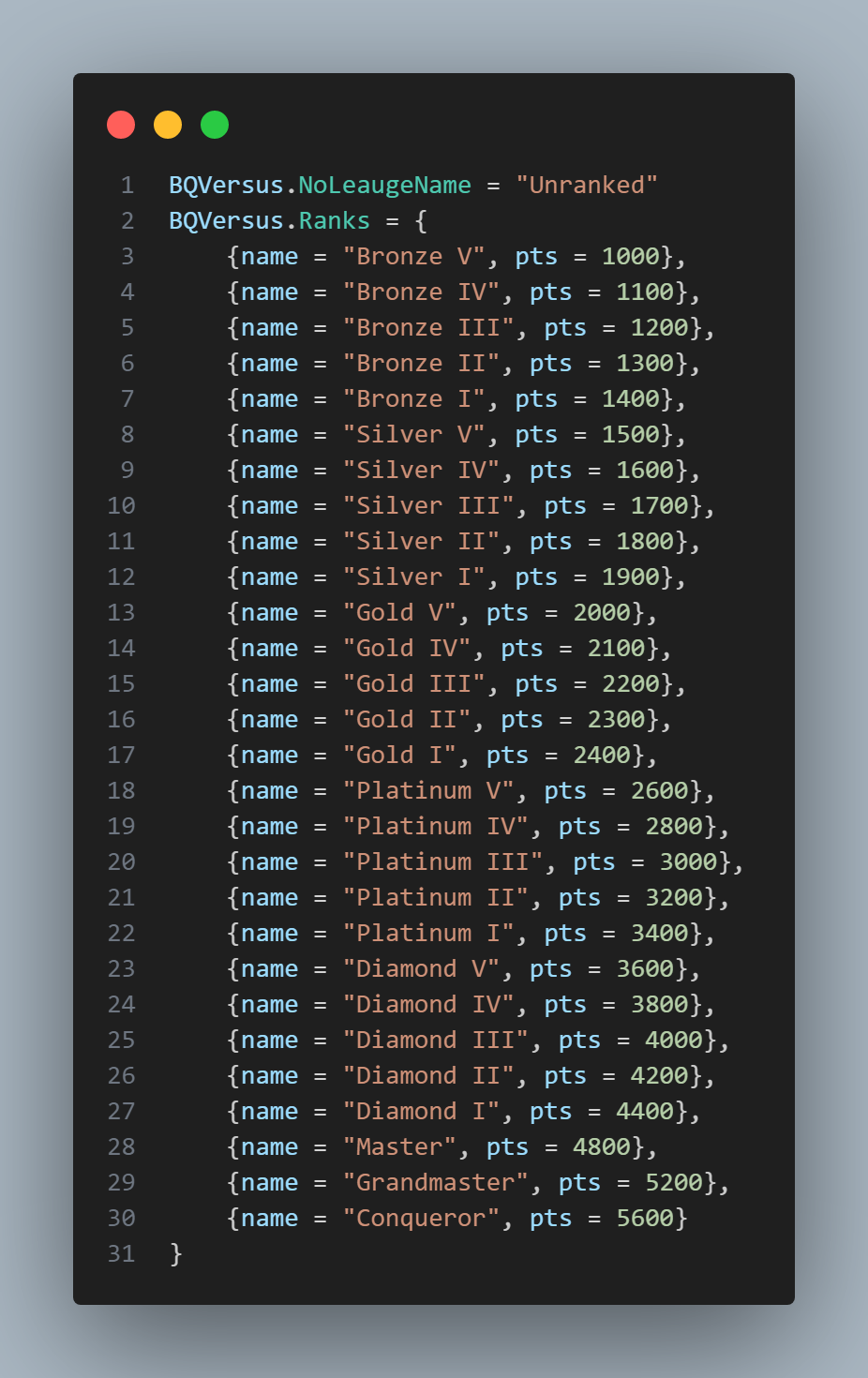
Task: Click the value 3400
Action: 660,933
